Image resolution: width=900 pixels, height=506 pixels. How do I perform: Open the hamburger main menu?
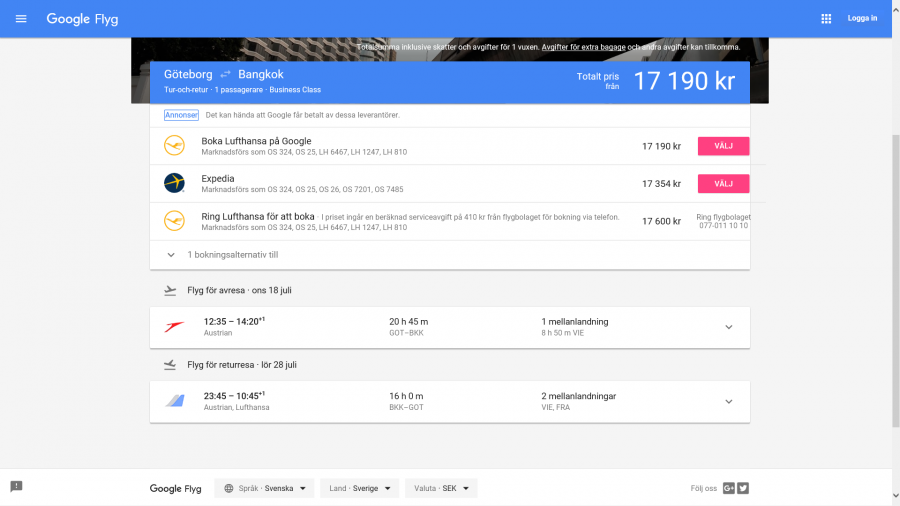point(21,19)
